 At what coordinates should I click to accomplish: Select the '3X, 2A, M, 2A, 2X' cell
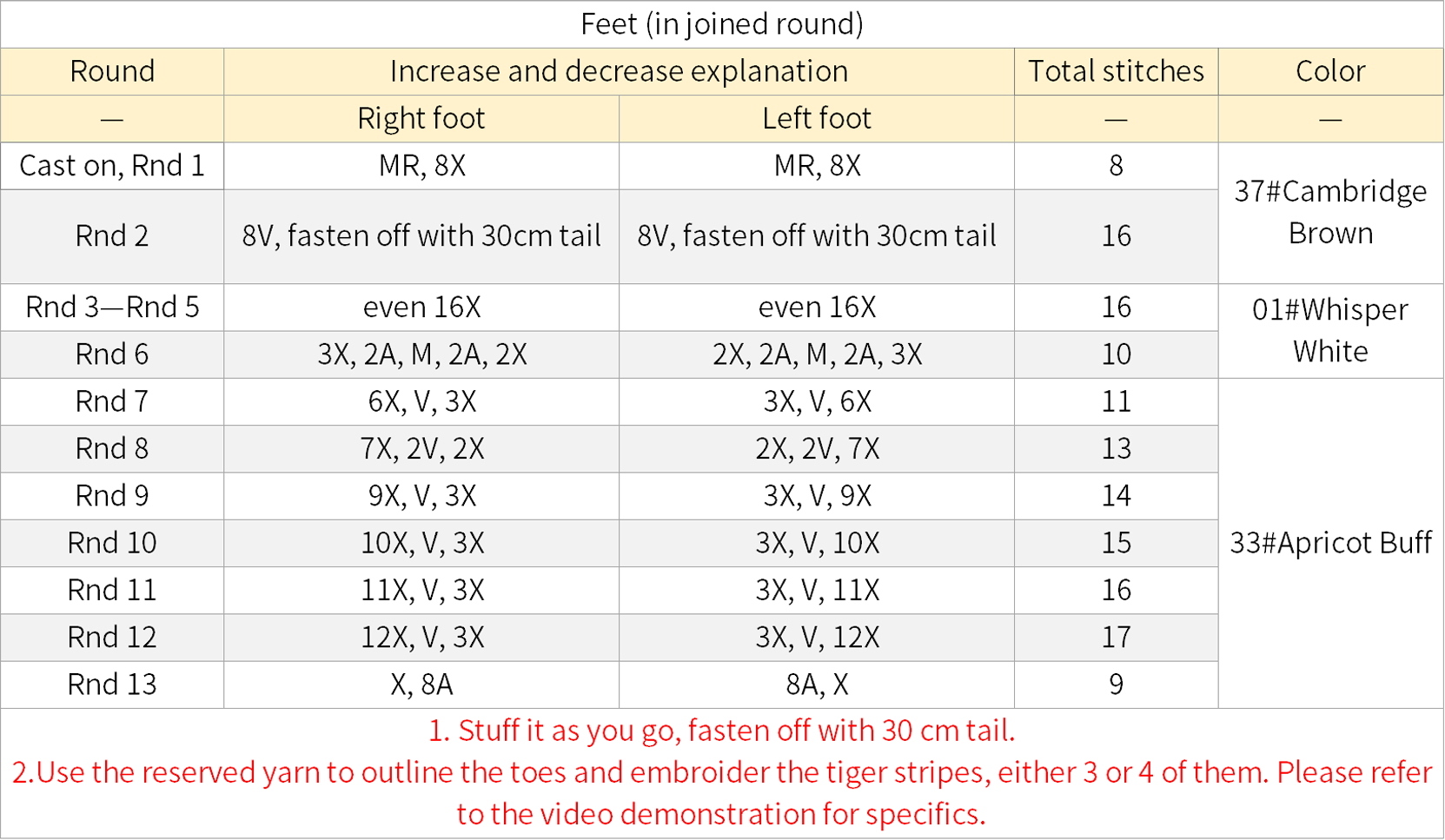pos(421,354)
